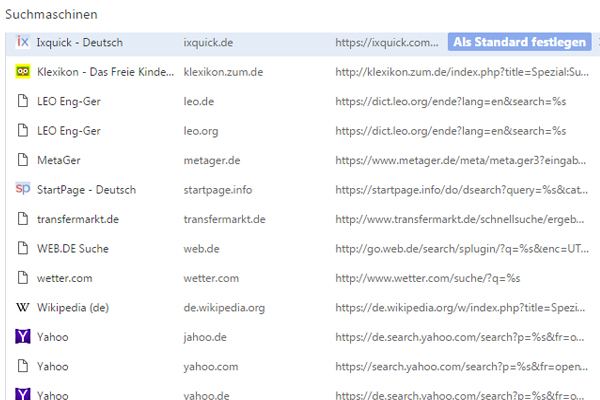Click the page icon beside WEB.DE Suche
This screenshot has height=400, width=600.
(23, 248)
